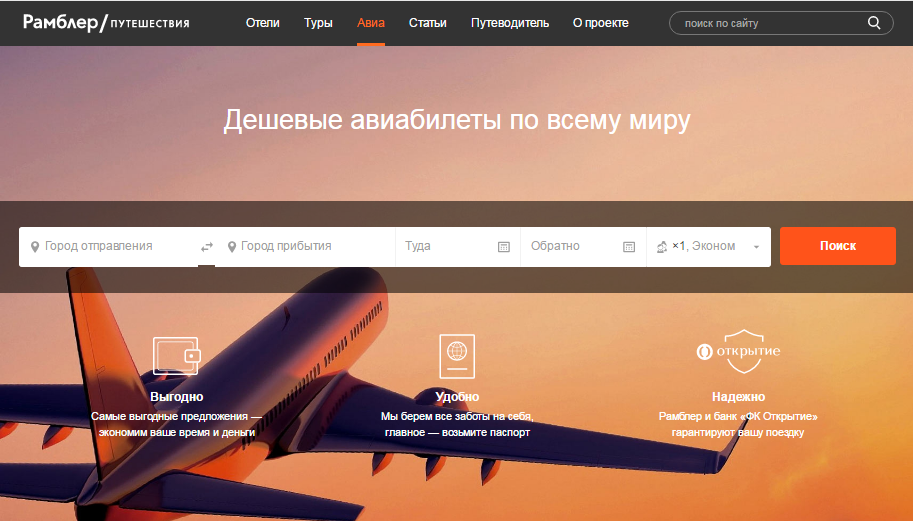Focus the Город отправления input

[x=110, y=246]
